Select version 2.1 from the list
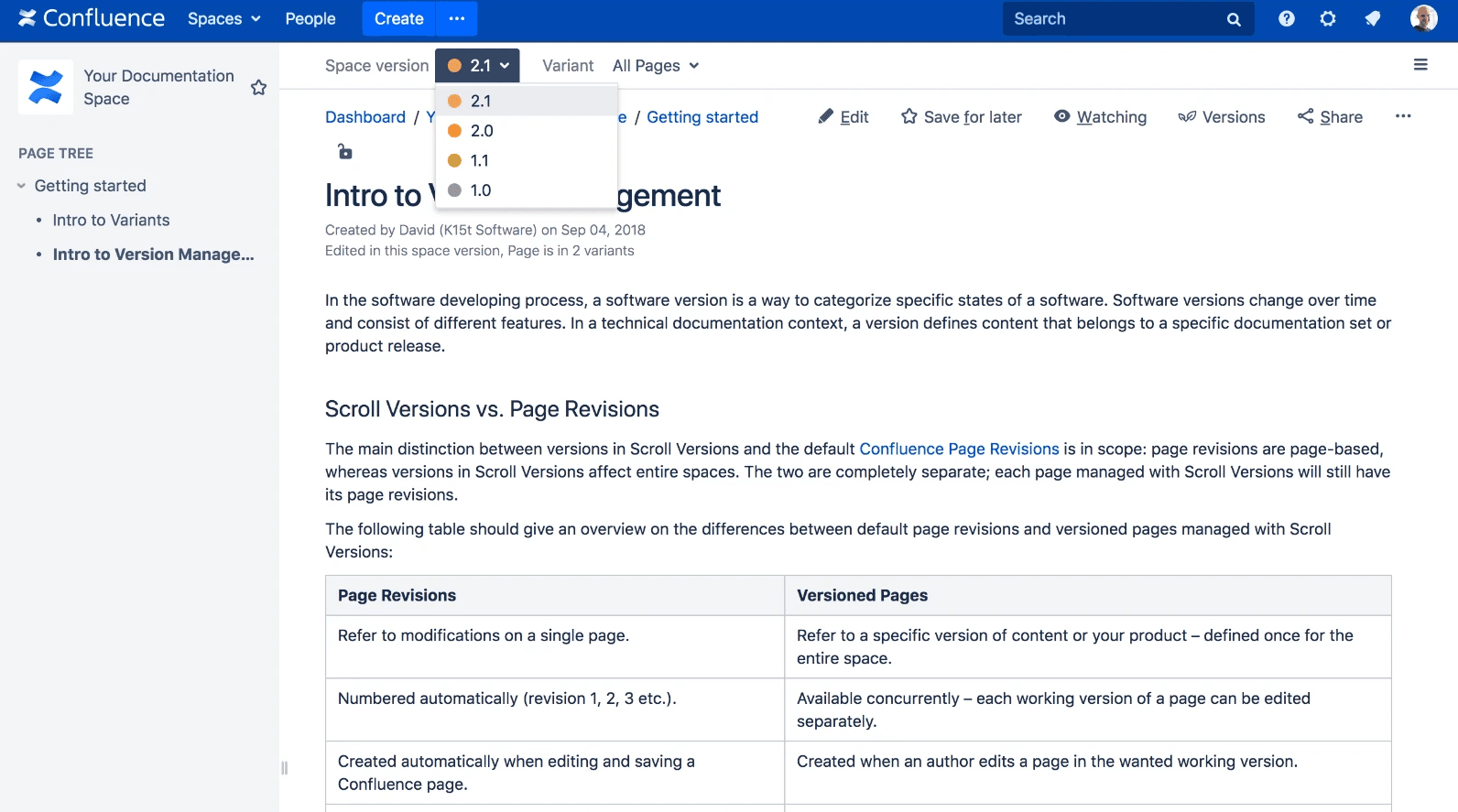Image resolution: width=1458 pixels, height=812 pixels. tap(527, 101)
